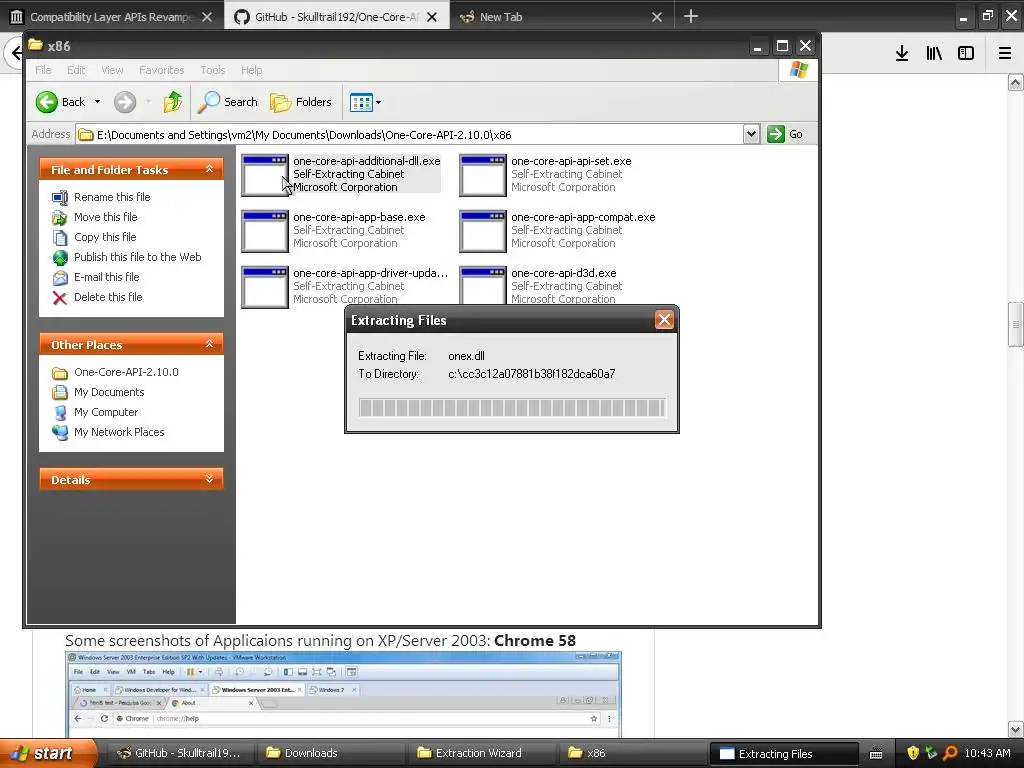
Task: Open the browser hamburger menu
Action: [x=1005, y=54]
